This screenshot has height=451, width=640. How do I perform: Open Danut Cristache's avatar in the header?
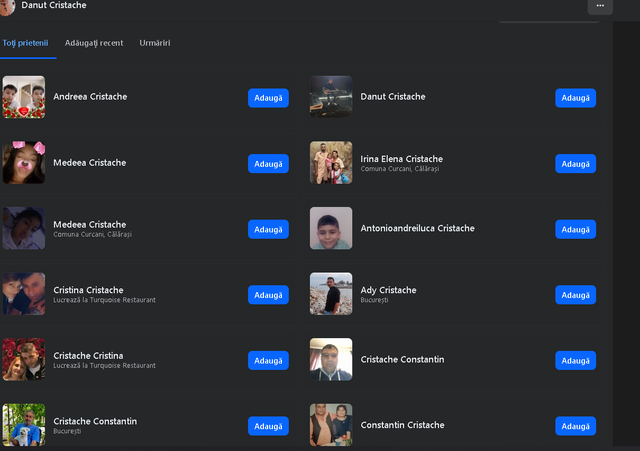click(7, 6)
